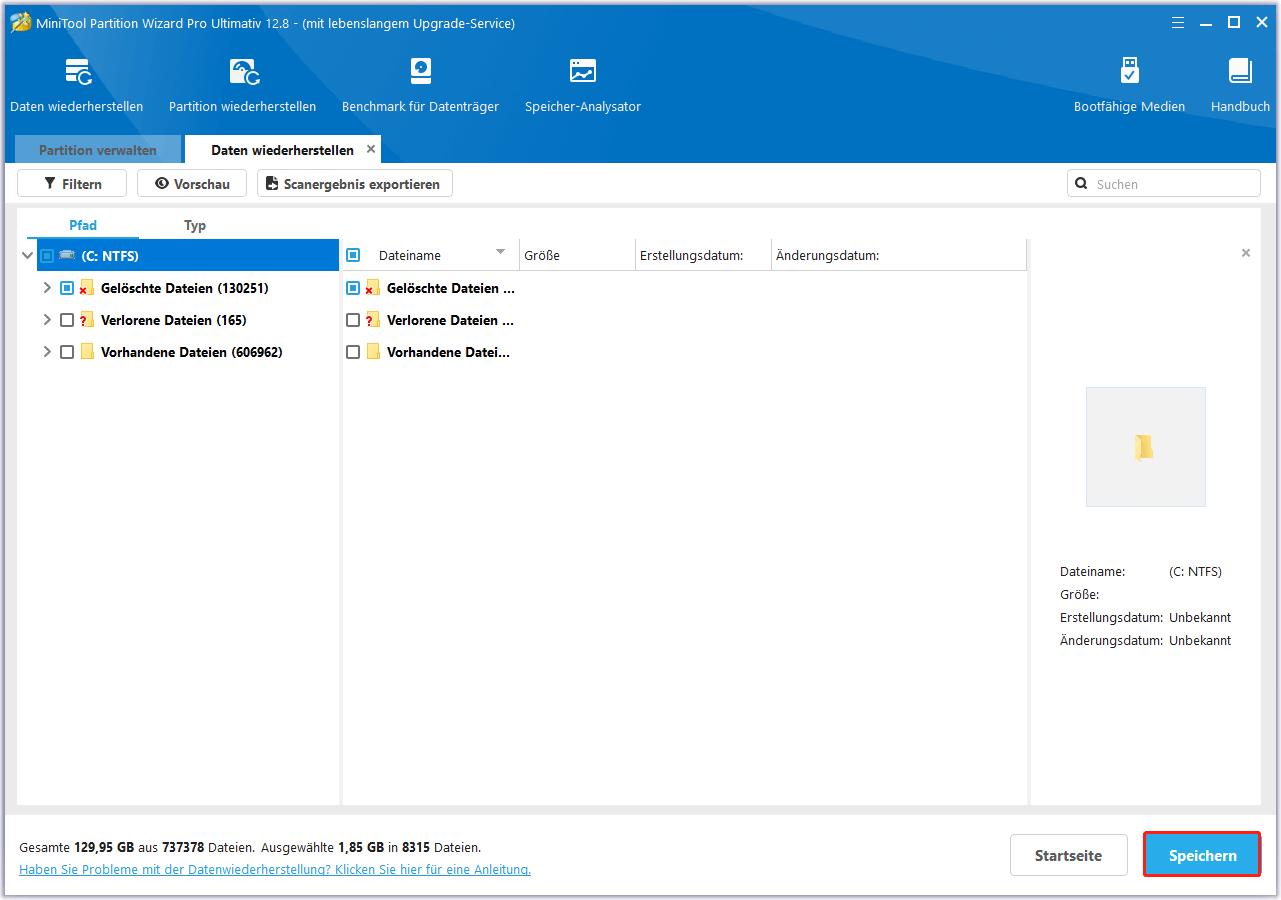Click the Dateiname column header text
The image size is (1281, 900).
410,255
